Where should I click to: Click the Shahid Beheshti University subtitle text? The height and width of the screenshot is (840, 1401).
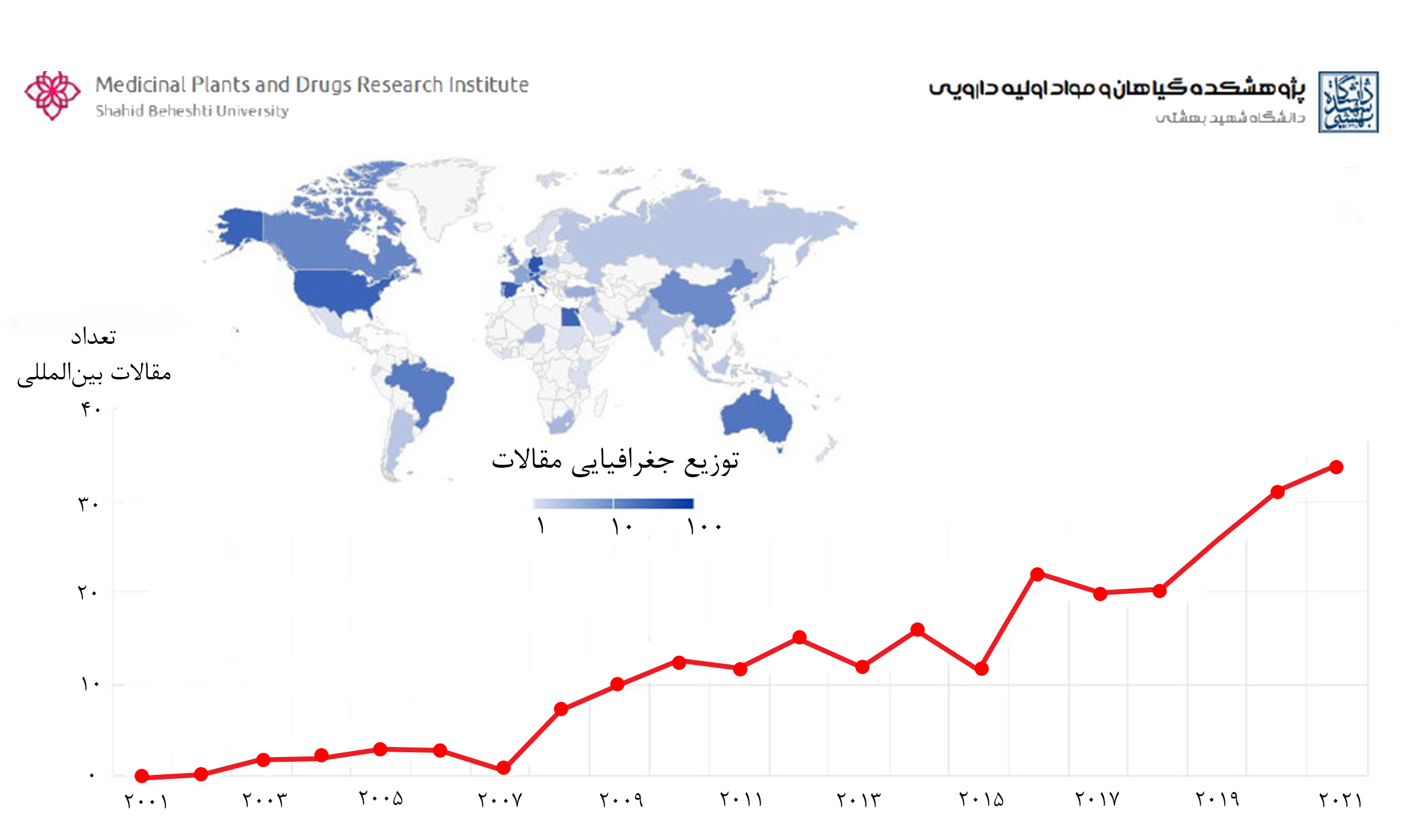coord(192,111)
